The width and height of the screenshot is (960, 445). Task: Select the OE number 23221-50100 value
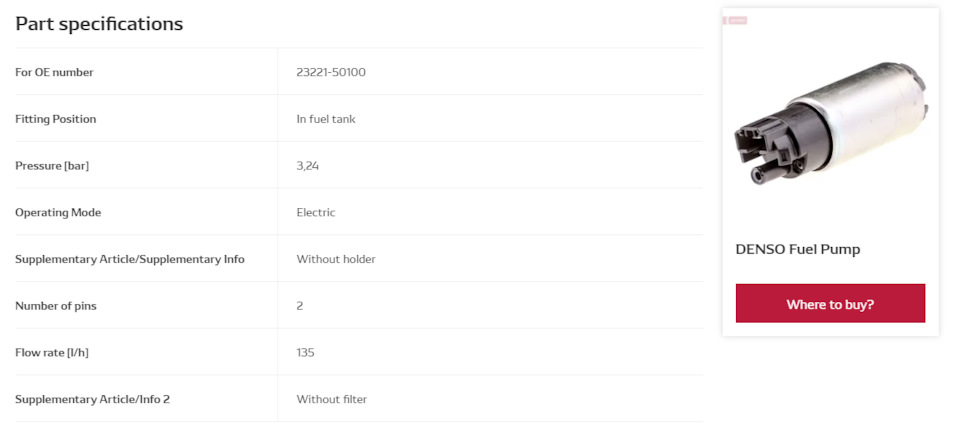(338, 72)
